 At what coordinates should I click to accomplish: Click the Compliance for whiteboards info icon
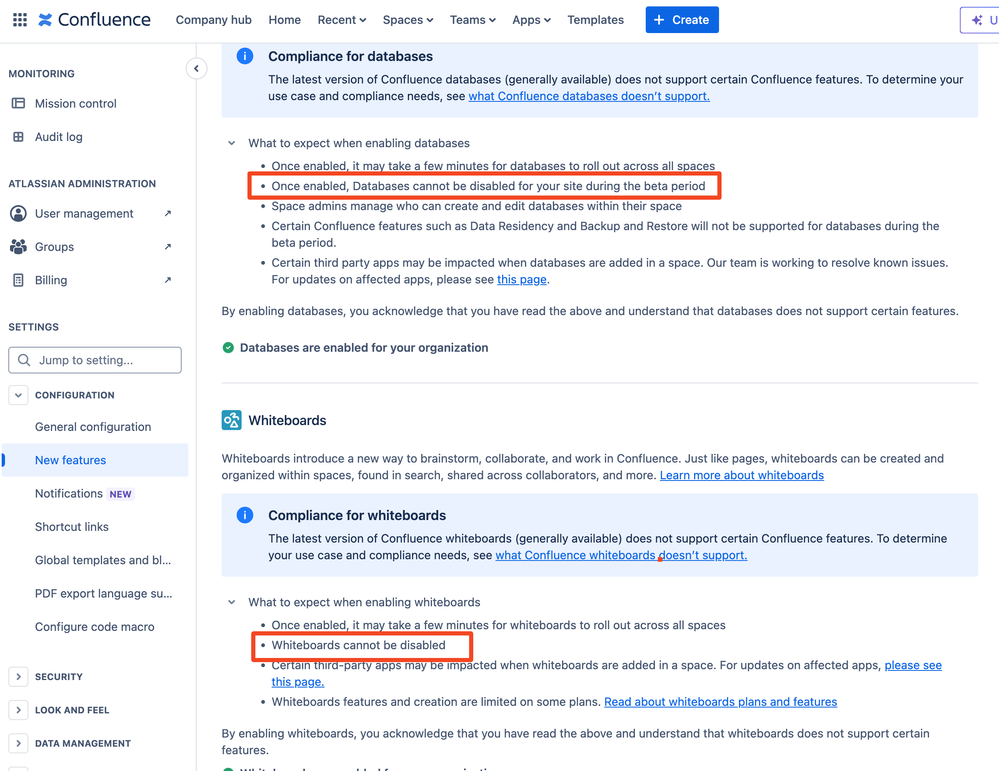[x=245, y=515]
